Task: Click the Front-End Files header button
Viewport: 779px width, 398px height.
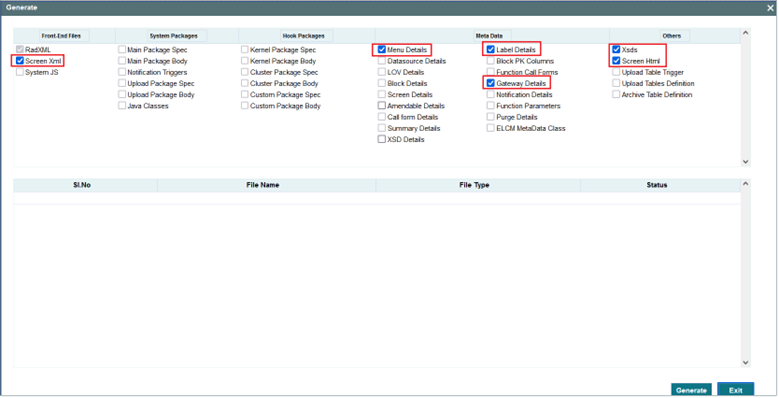Action: (x=64, y=36)
